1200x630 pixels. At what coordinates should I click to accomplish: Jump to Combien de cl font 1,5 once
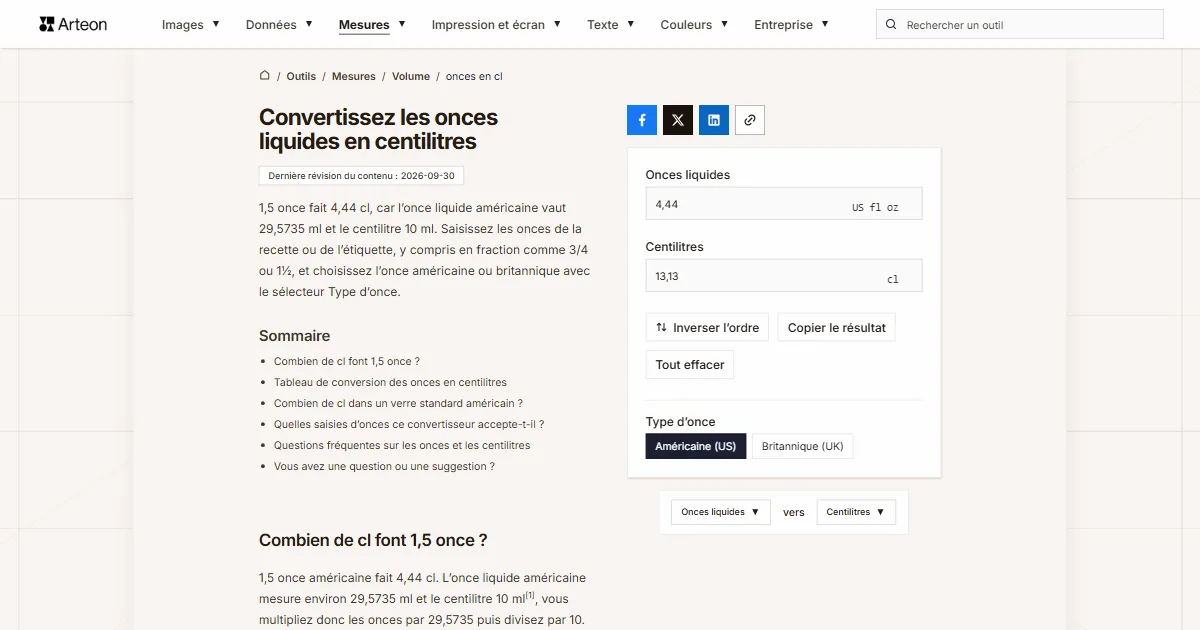[347, 361]
